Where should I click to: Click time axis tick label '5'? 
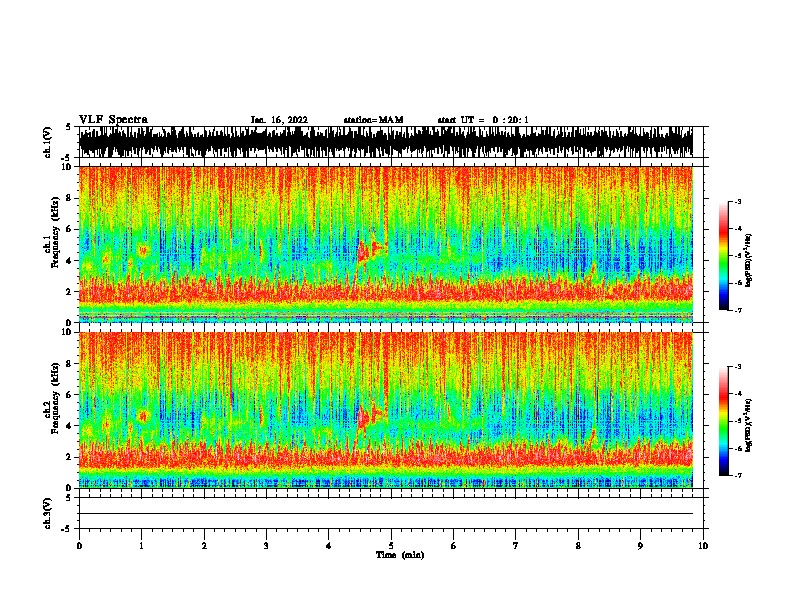(x=391, y=546)
